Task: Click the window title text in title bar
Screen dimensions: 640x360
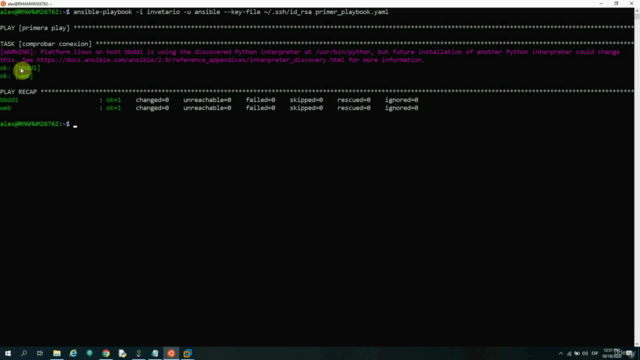Action: (x=29, y=4)
